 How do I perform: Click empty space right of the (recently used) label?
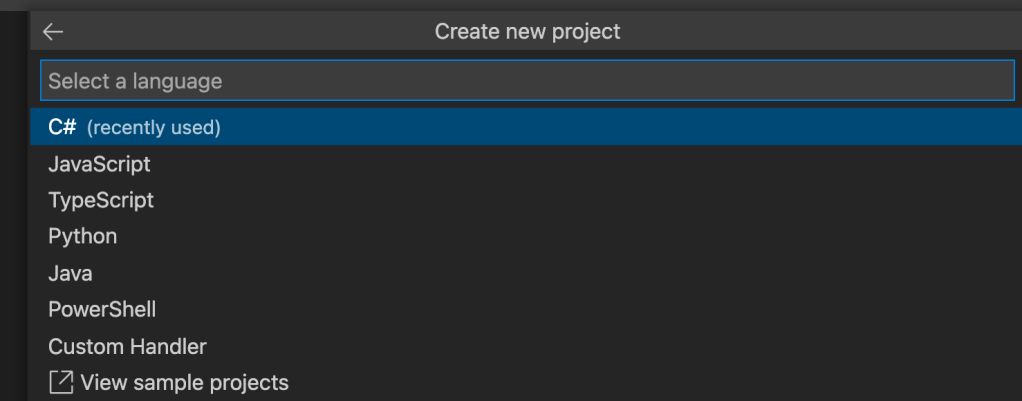(600, 128)
